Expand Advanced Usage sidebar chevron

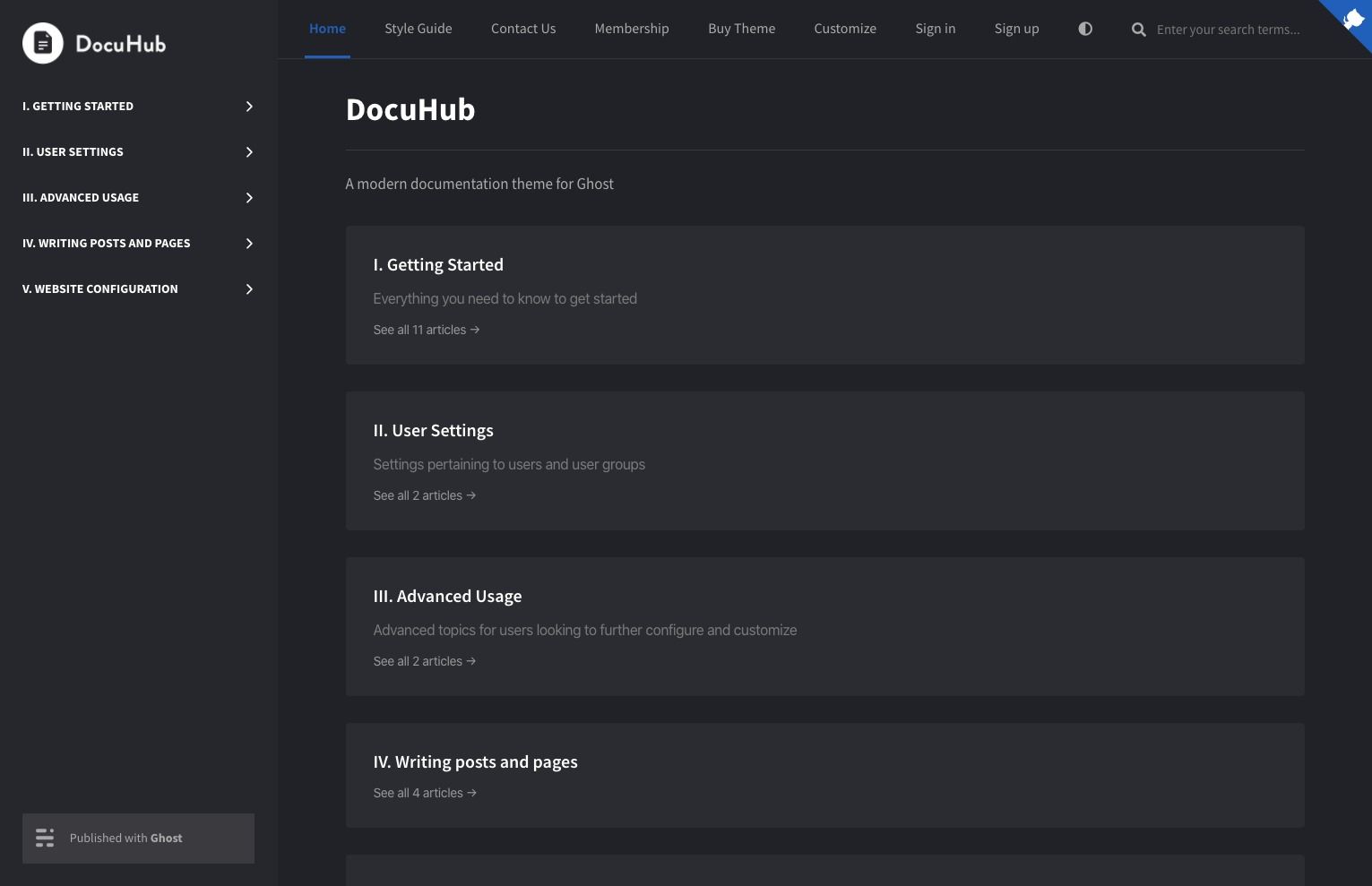pyautogui.click(x=249, y=198)
